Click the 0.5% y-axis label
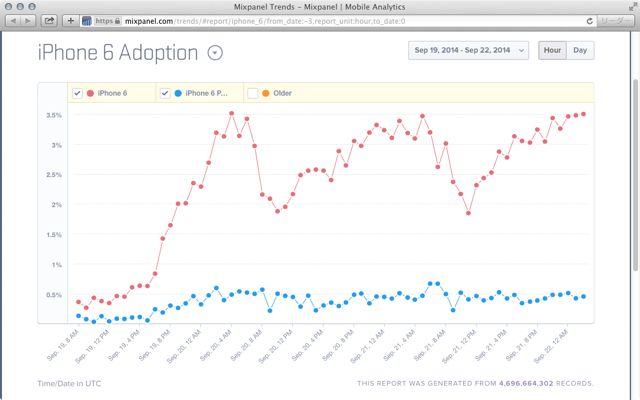640x400 pixels. click(54, 295)
